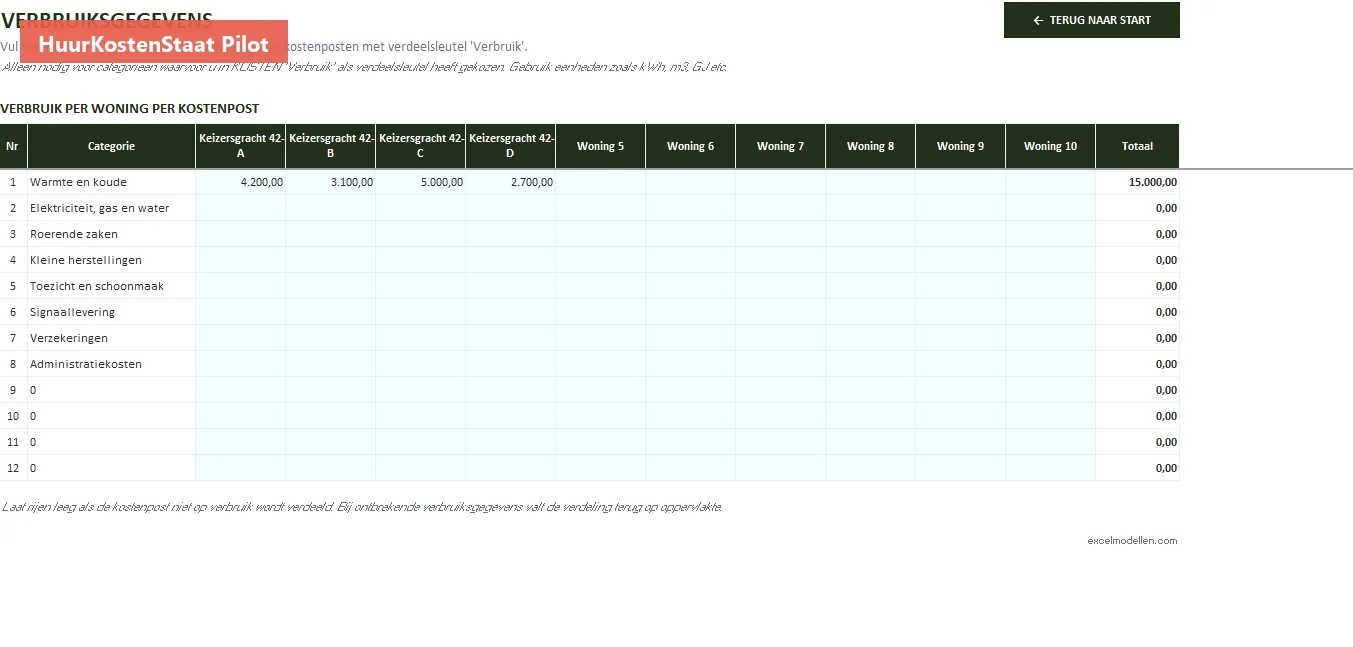
Task: Click the Woning 9 column header
Action: coord(961,146)
